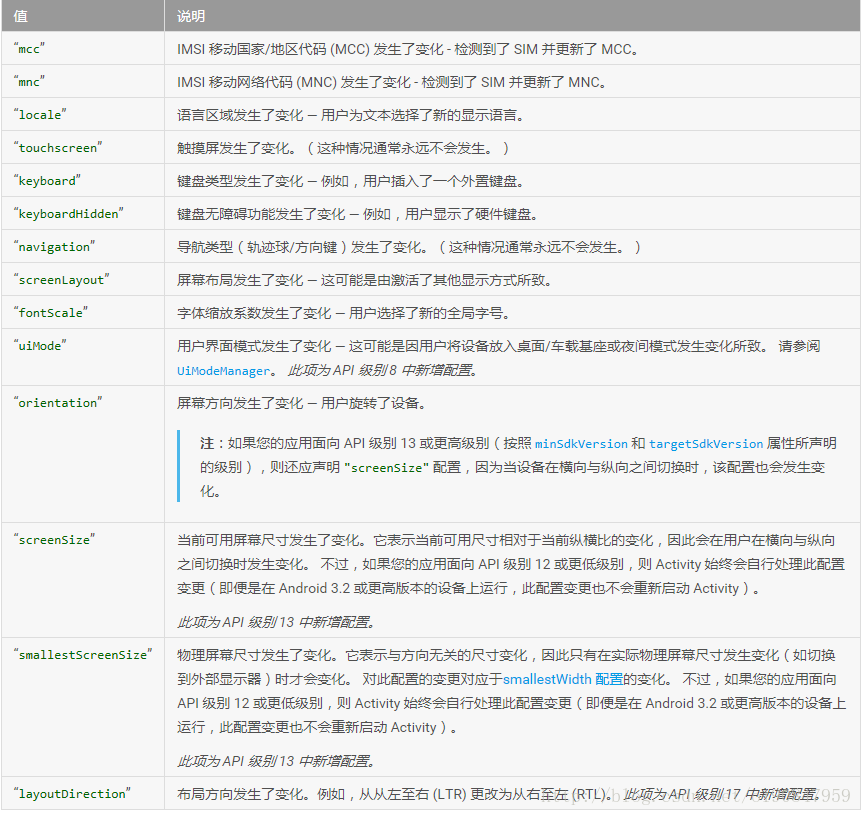Click the "orientation" value cell
The width and height of the screenshot is (863, 816).
(x=58, y=403)
